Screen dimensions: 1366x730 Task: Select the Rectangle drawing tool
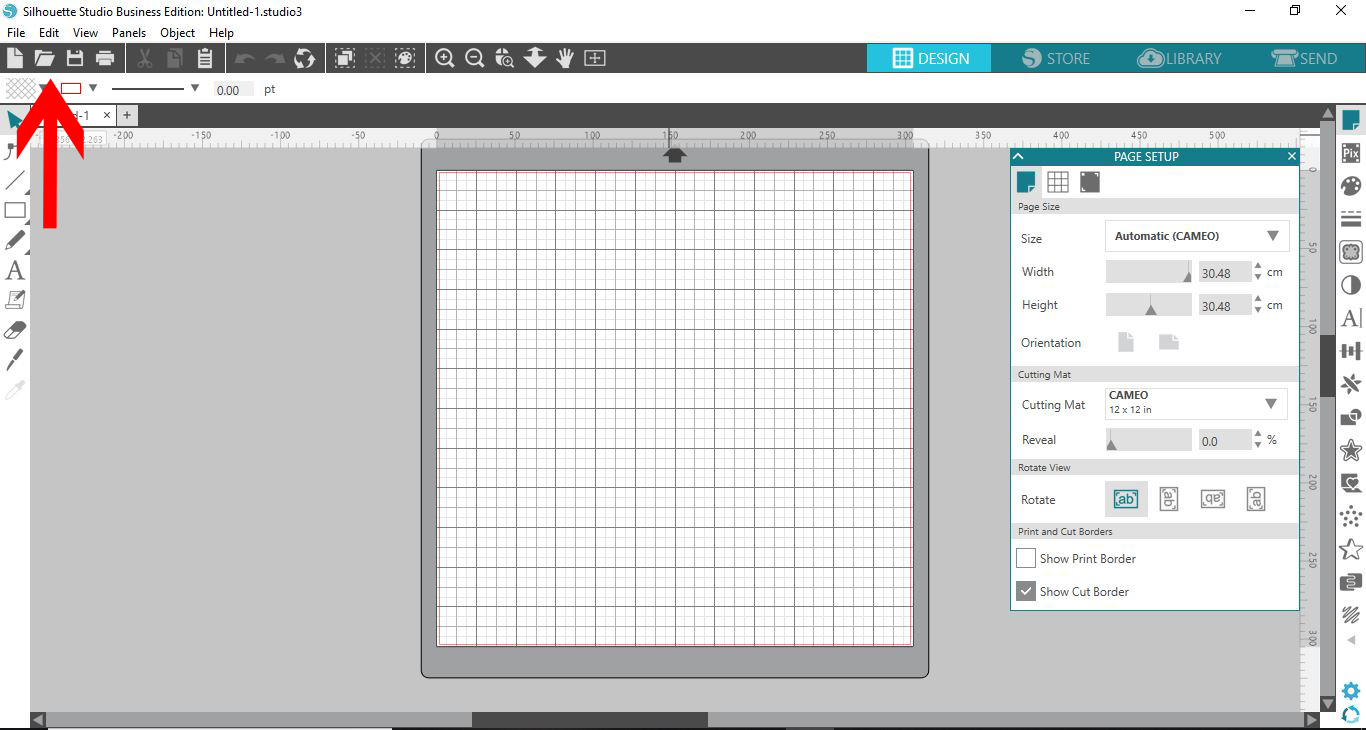tap(15, 210)
